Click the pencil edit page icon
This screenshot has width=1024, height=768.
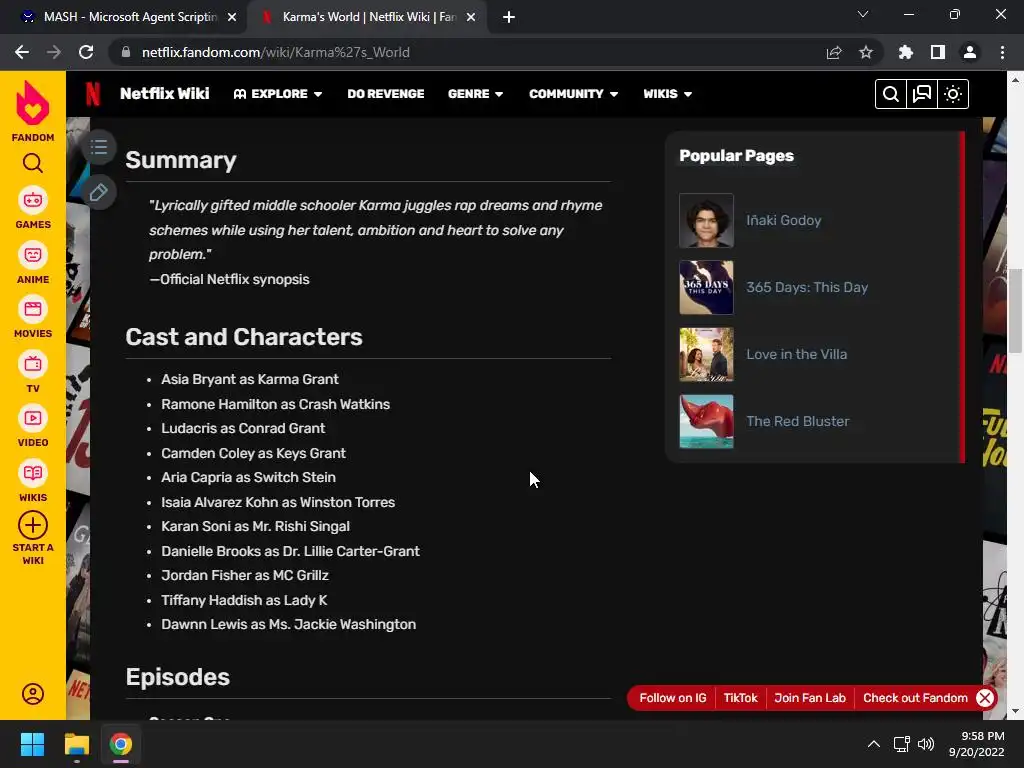[x=99, y=193]
